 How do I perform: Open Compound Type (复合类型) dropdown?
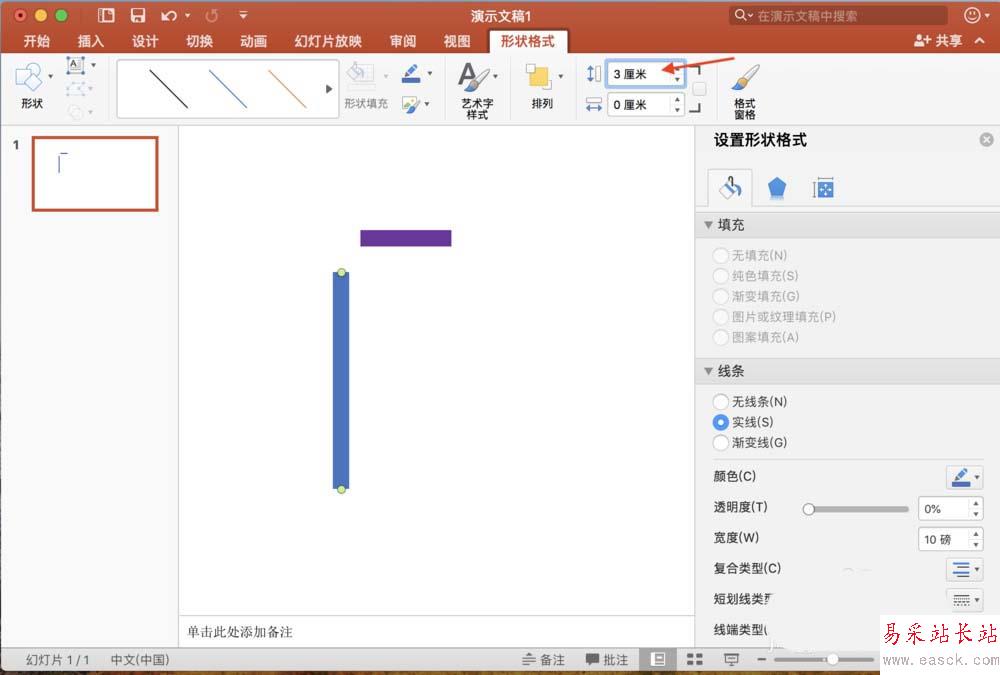[x=964, y=568]
